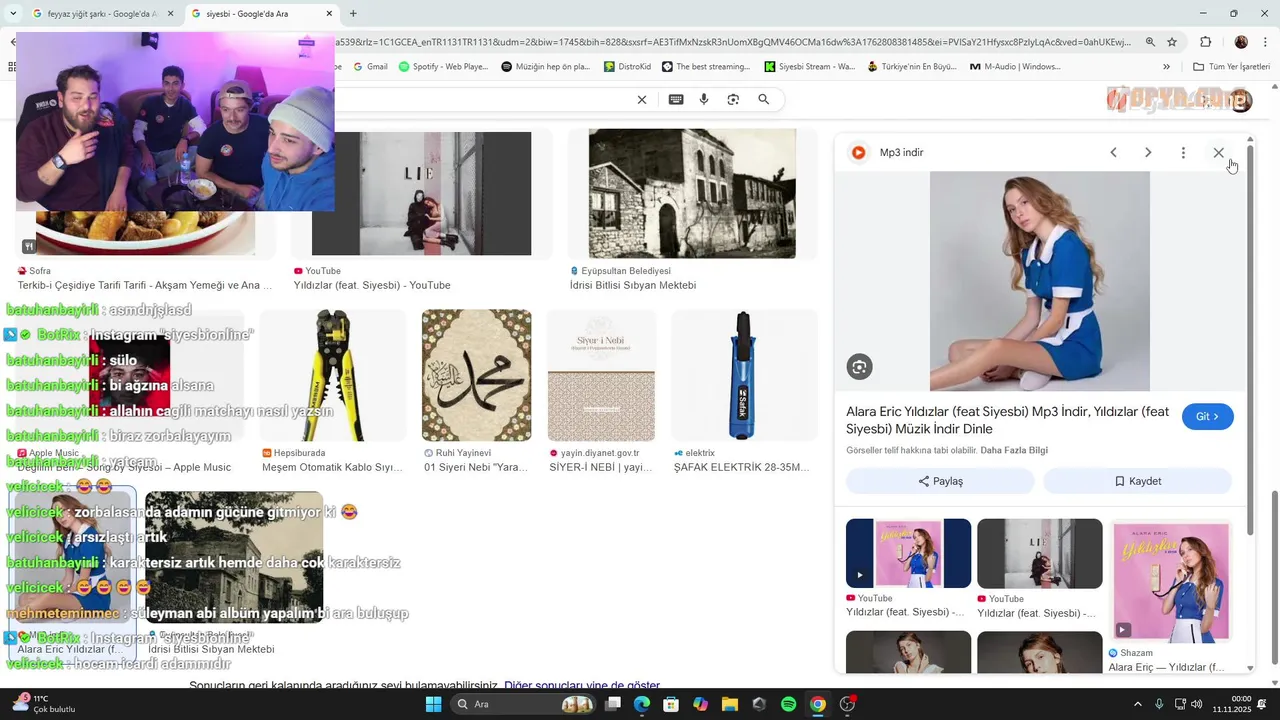Image resolution: width=1280 pixels, height=720 pixels.
Task: Clear the Google search box text
Action: point(642,99)
